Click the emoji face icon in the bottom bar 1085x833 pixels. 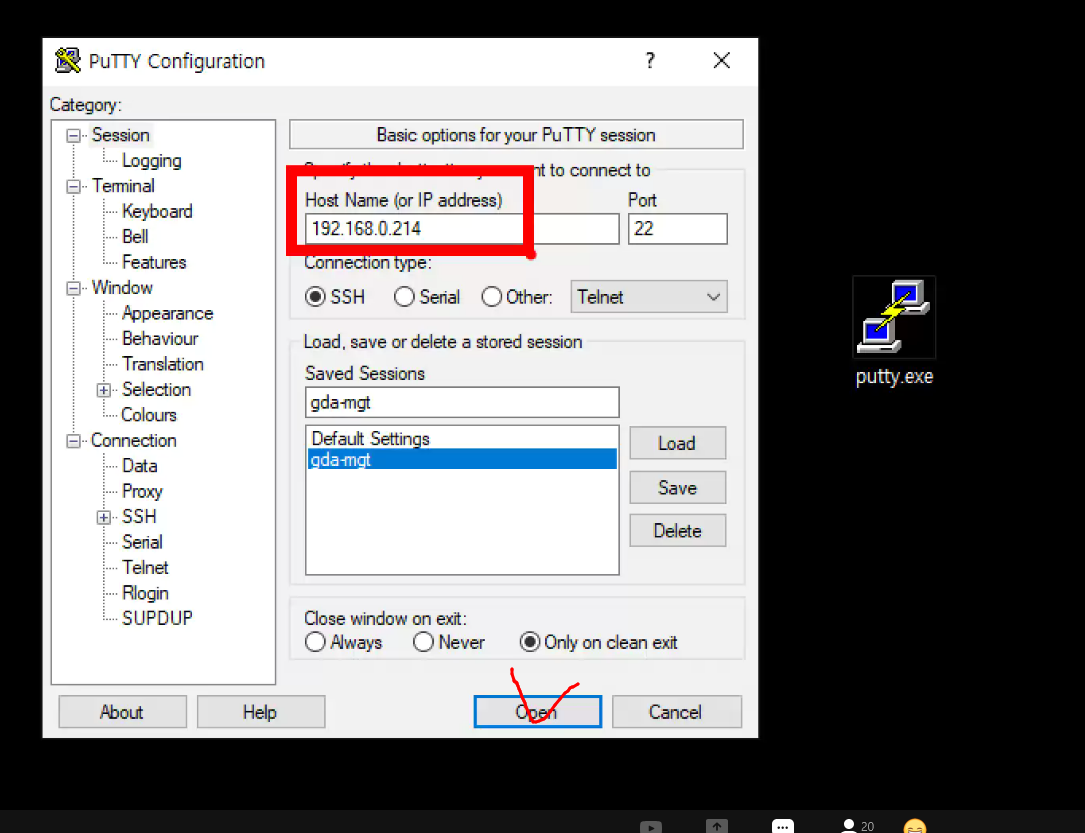pos(915,826)
